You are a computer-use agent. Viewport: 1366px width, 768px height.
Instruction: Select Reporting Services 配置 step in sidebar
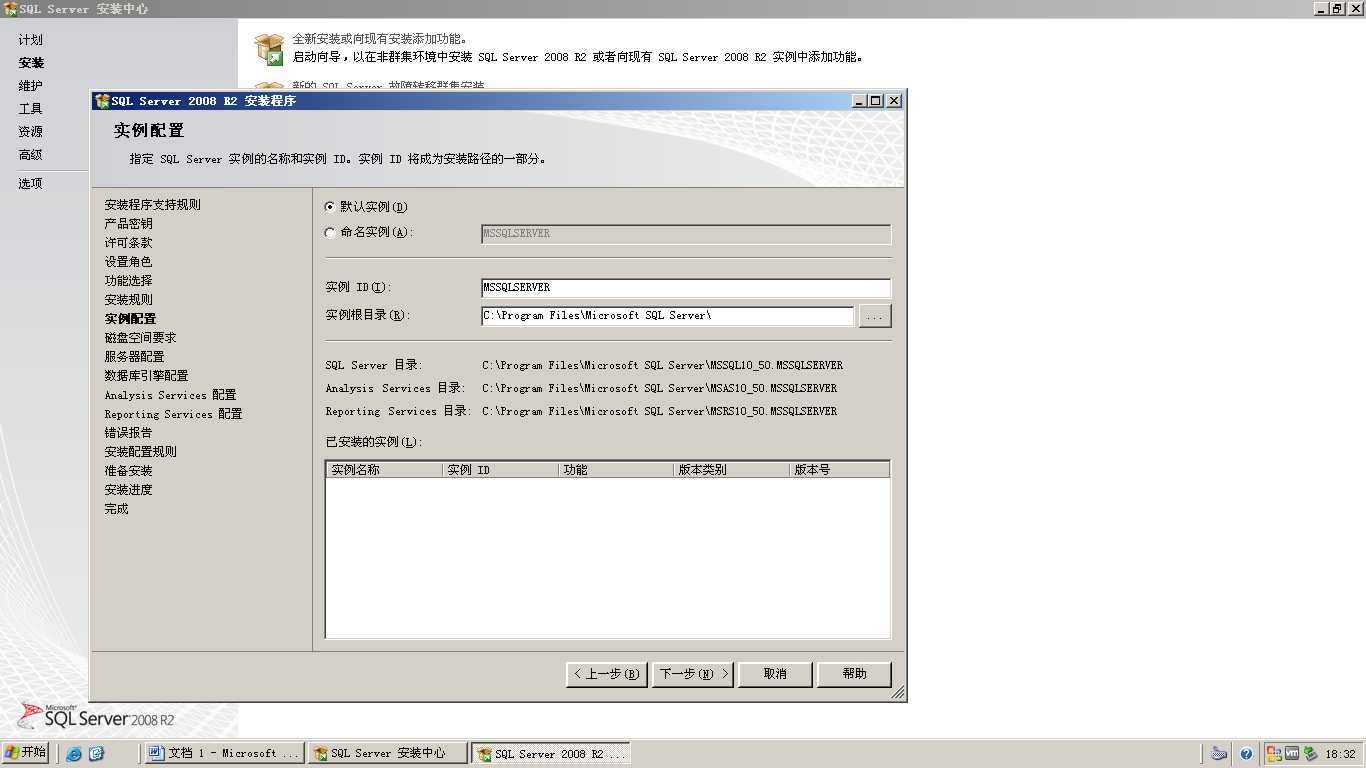point(174,414)
